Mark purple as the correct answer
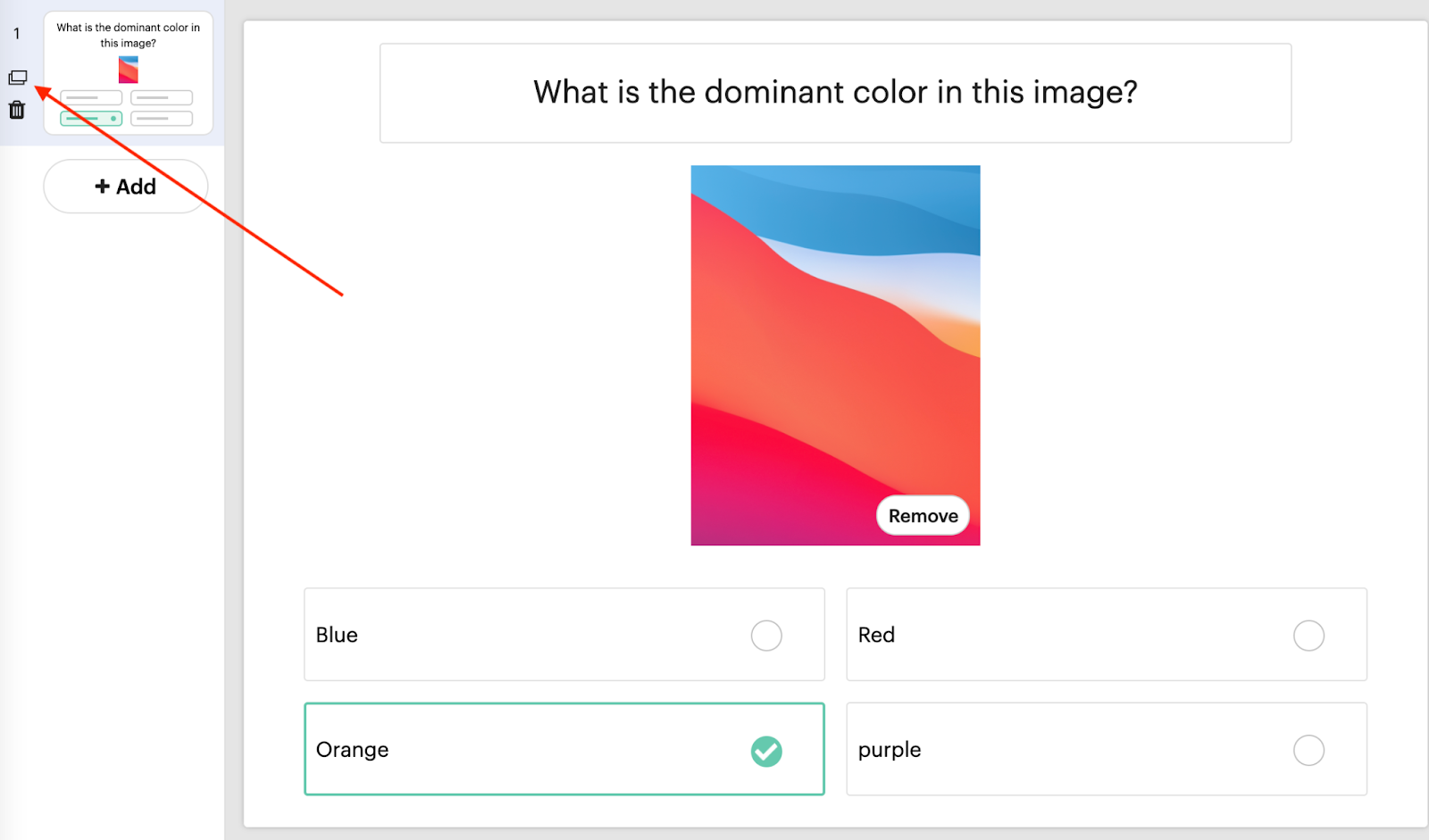Screen dimensions: 1429x840 (x=1308, y=750)
